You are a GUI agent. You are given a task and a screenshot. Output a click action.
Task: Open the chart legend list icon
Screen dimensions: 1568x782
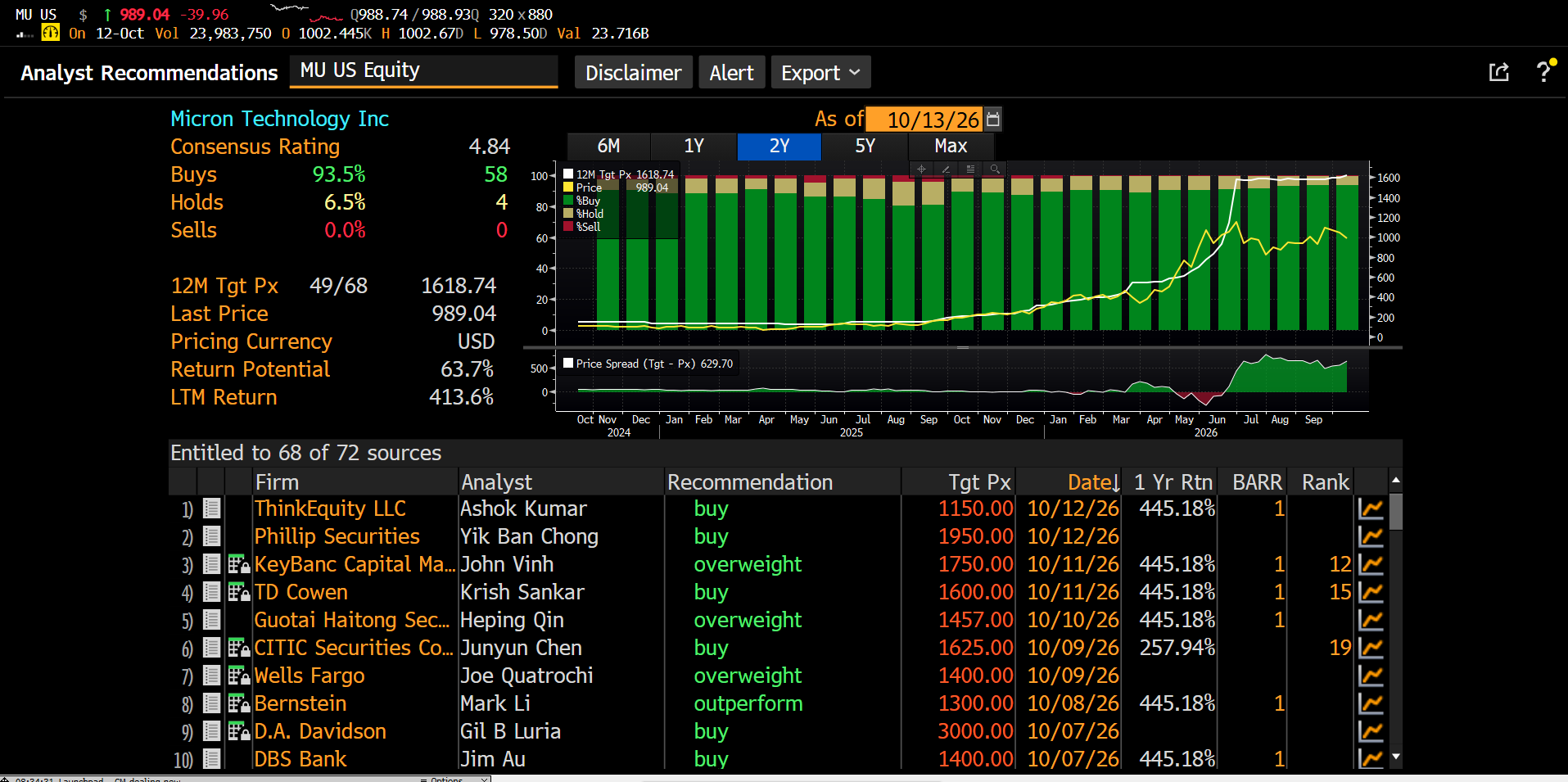971,169
